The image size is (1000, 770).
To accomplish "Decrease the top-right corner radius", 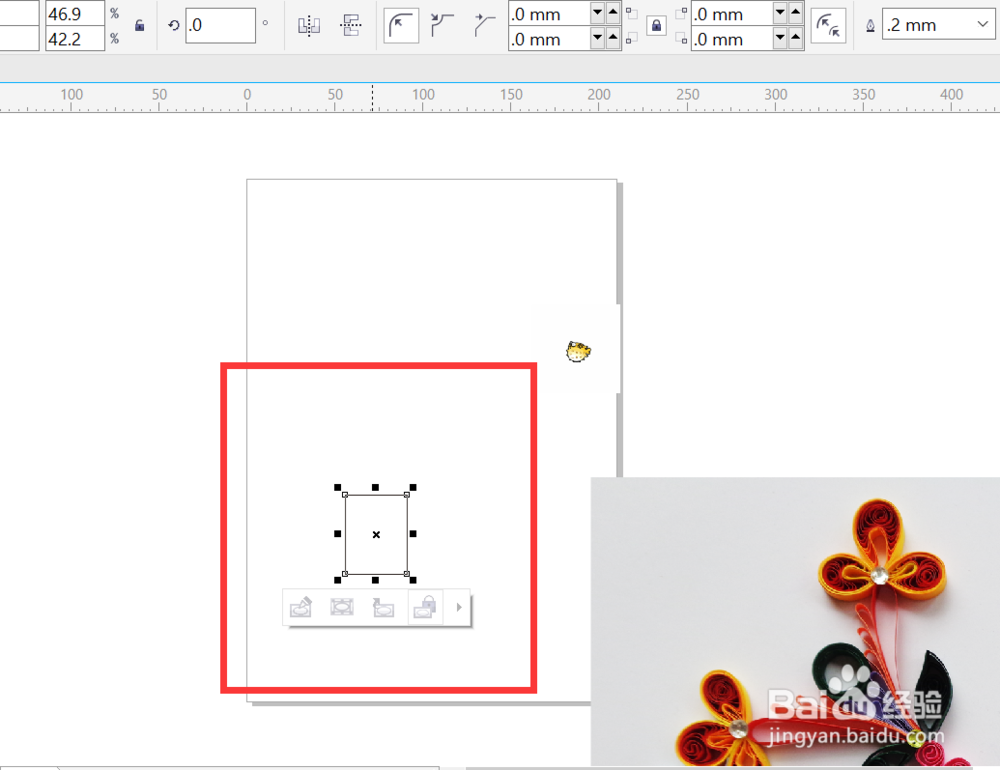I will 780,13.
